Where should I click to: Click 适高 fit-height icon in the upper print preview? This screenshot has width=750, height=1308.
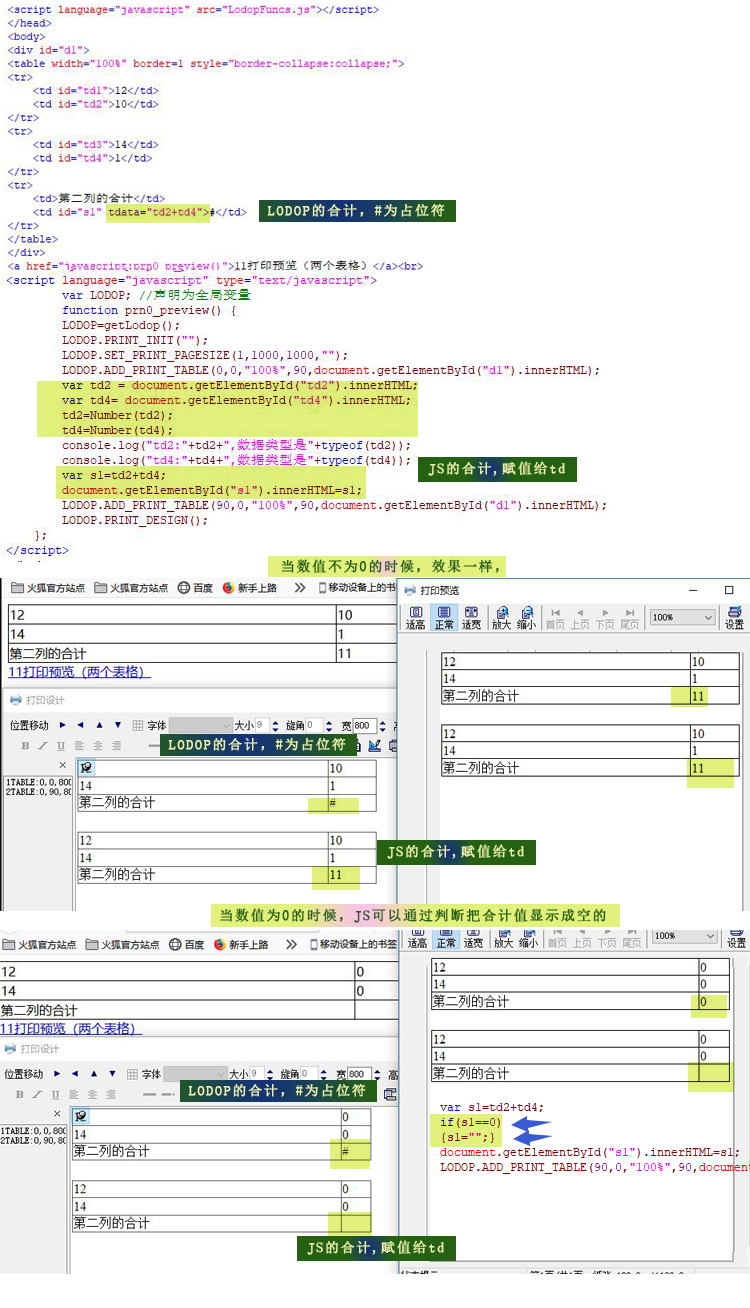(x=415, y=617)
